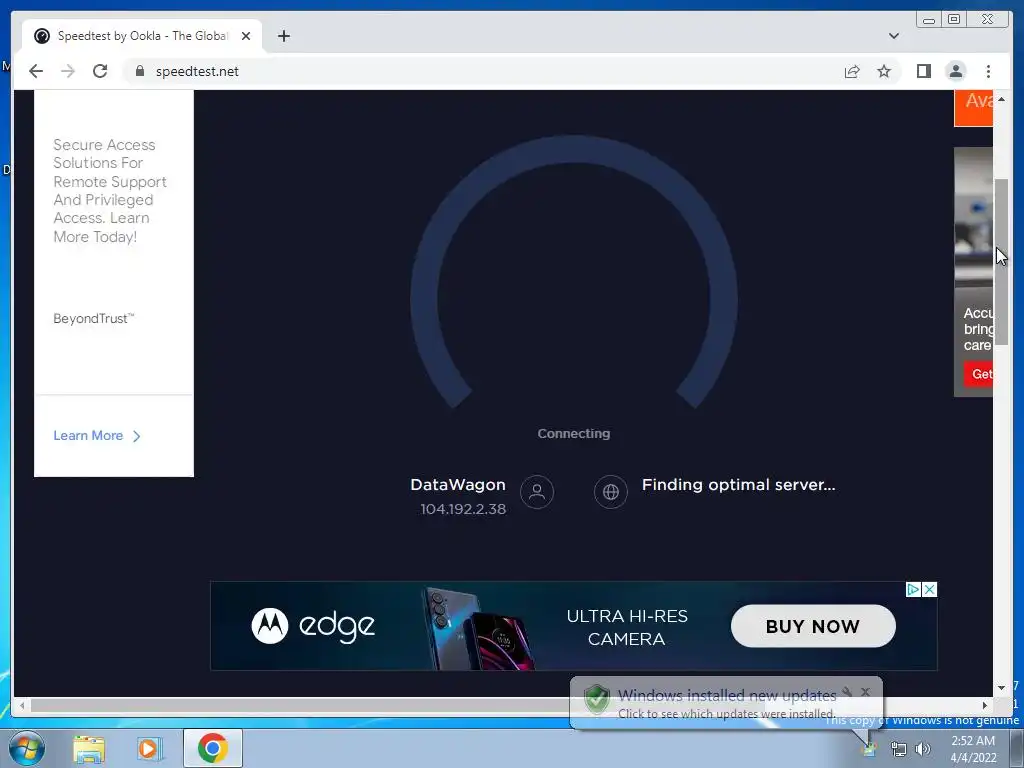Restore down the Chrome window
Image resolution: width=1024 pixels, height=768 pixels.
coord(954,20)
